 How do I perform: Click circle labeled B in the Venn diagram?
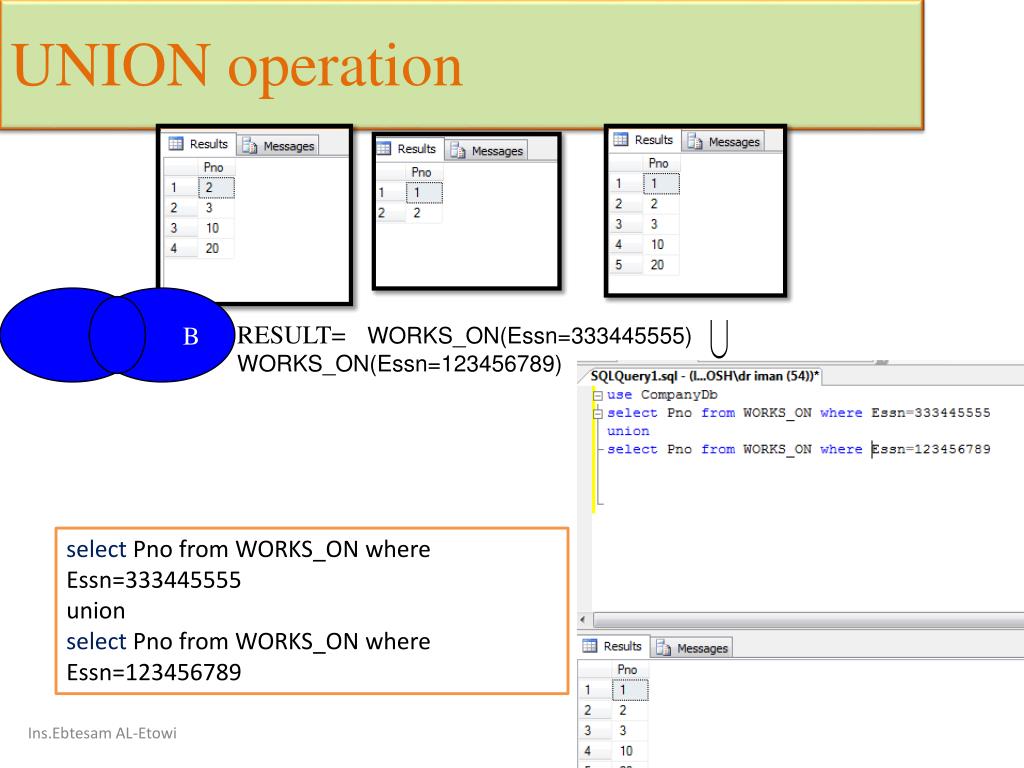pyautogui.click(x=161, y=335)
